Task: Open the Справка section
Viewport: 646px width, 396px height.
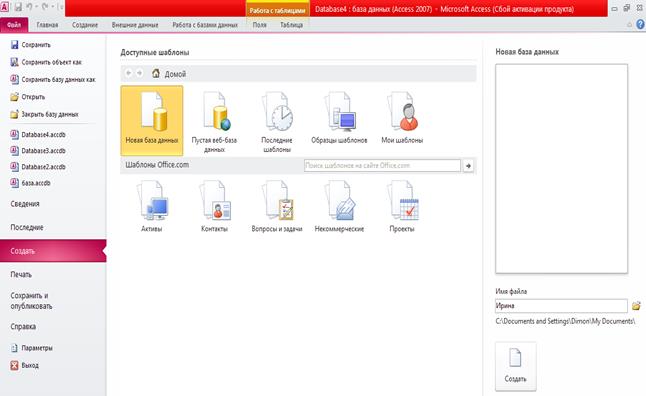Action: tap(23, 326)
